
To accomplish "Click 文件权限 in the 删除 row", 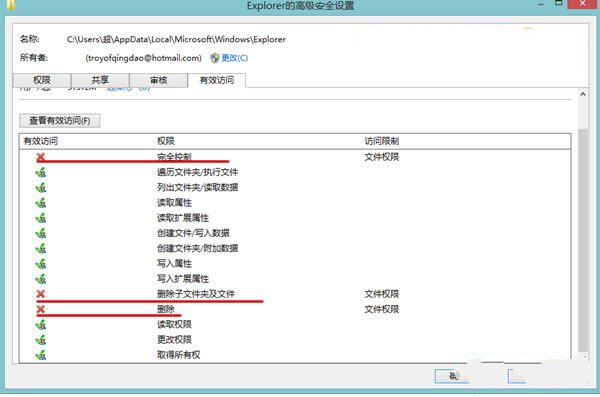I will click(x=382, y=309).
